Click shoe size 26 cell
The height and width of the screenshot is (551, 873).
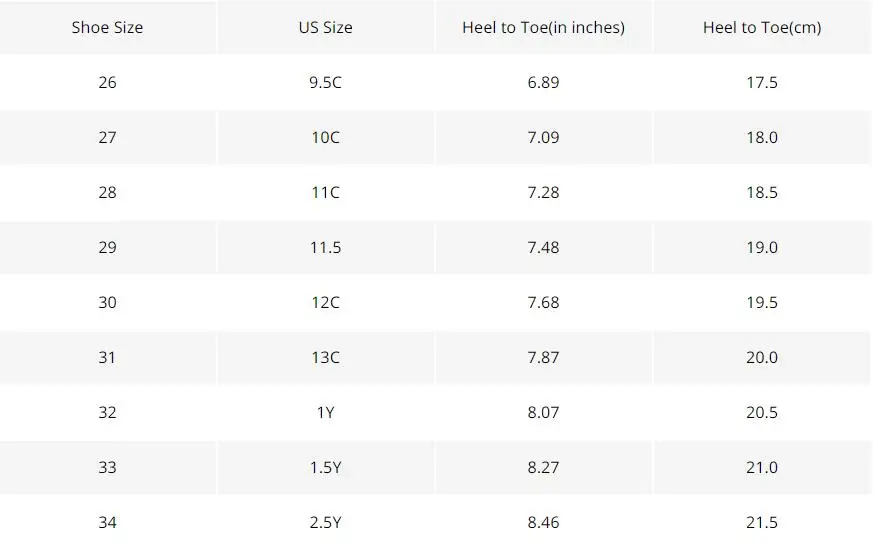point(107,82)
